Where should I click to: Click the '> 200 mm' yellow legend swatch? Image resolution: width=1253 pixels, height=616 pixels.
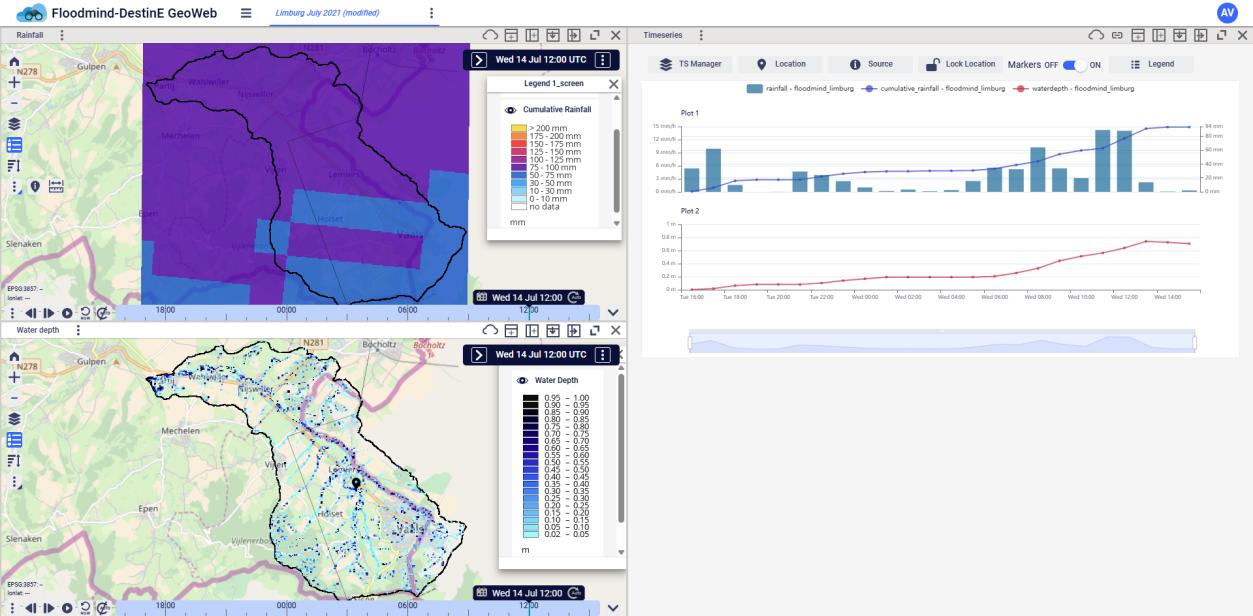518,129
